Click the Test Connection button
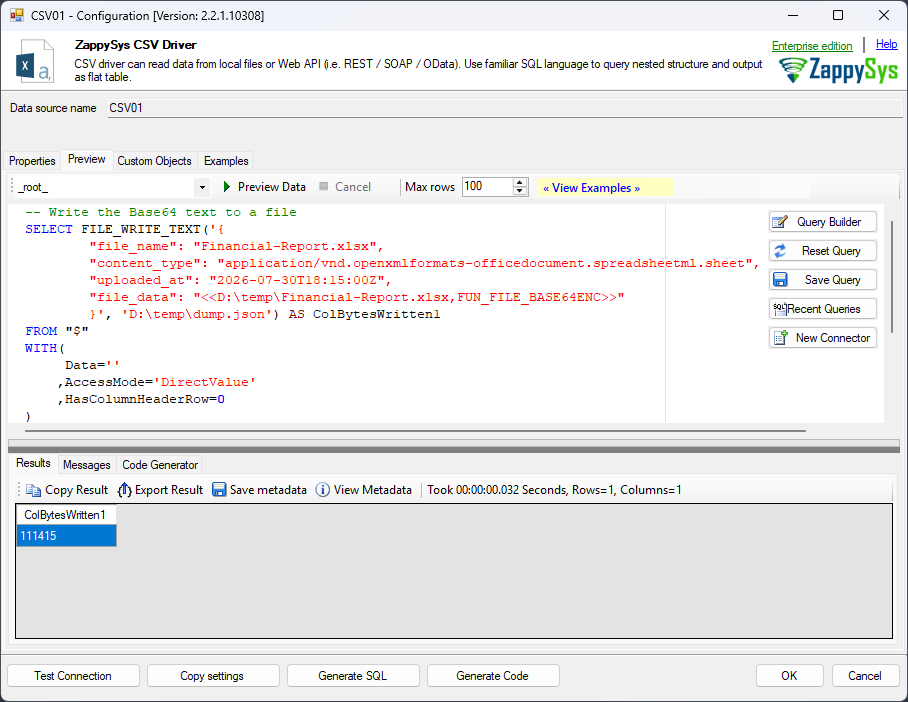Viewport: 908px width, 702px height. tap(73, 676)
